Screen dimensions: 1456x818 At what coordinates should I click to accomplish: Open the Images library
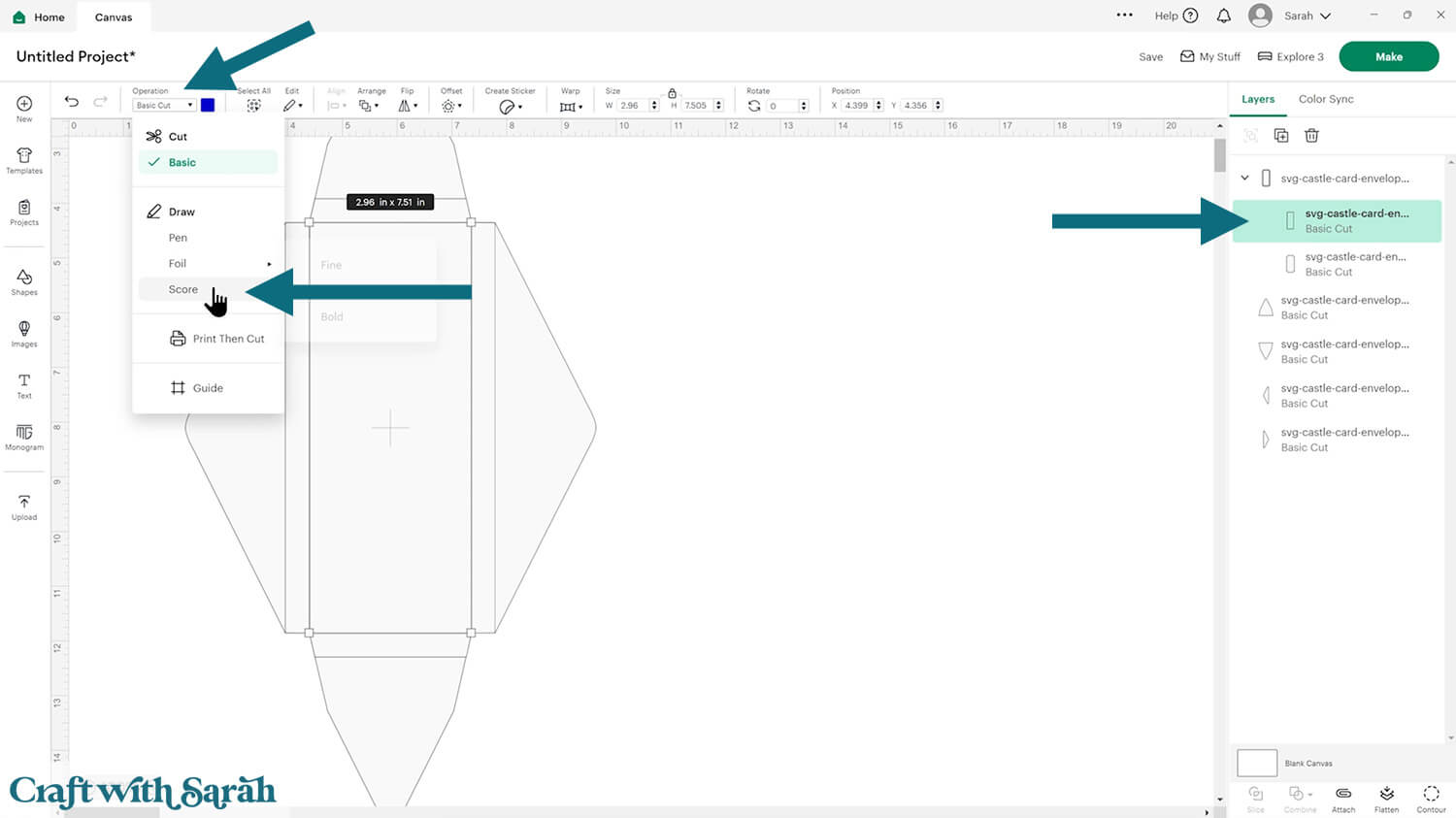coord(24,334)
